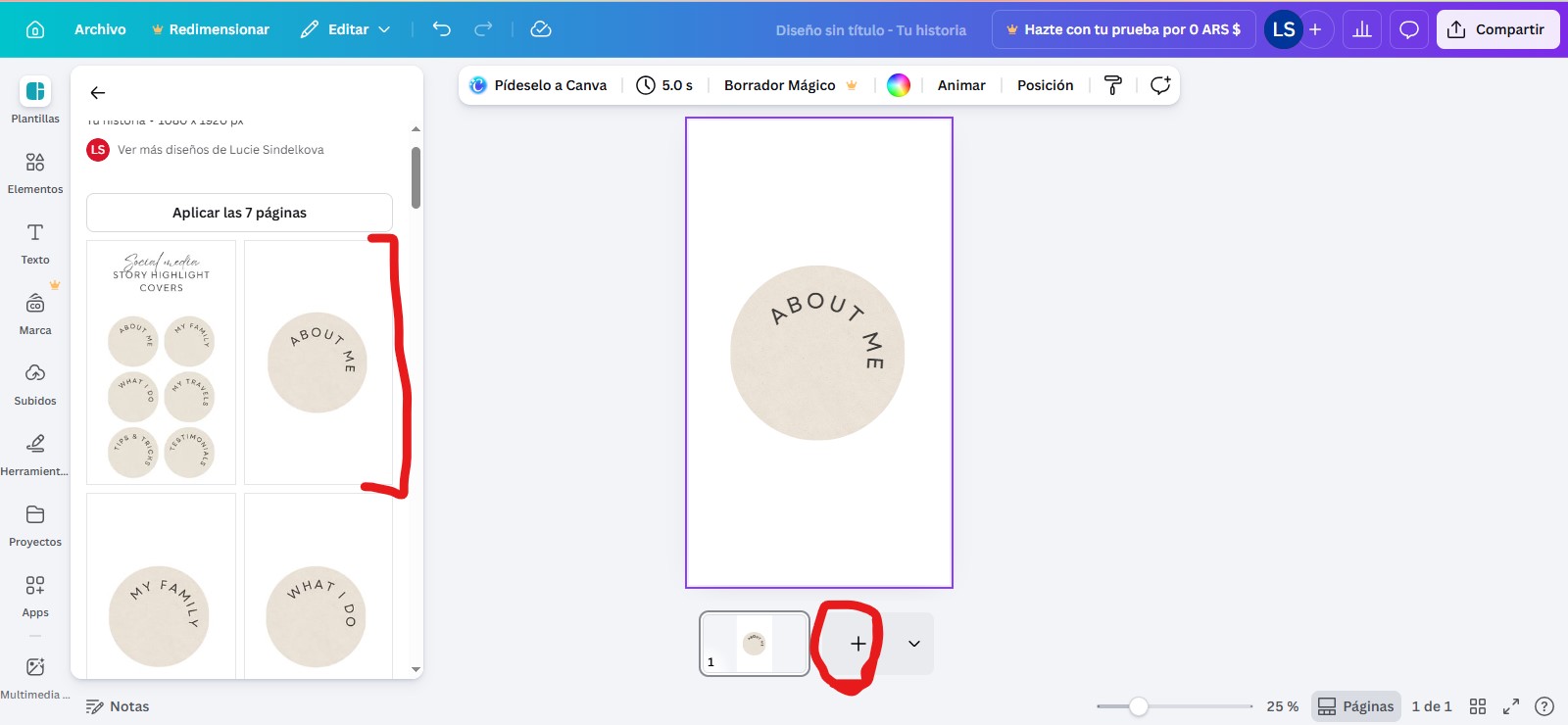
Task: Click the Compartir button
Action: coord(1496,29)
